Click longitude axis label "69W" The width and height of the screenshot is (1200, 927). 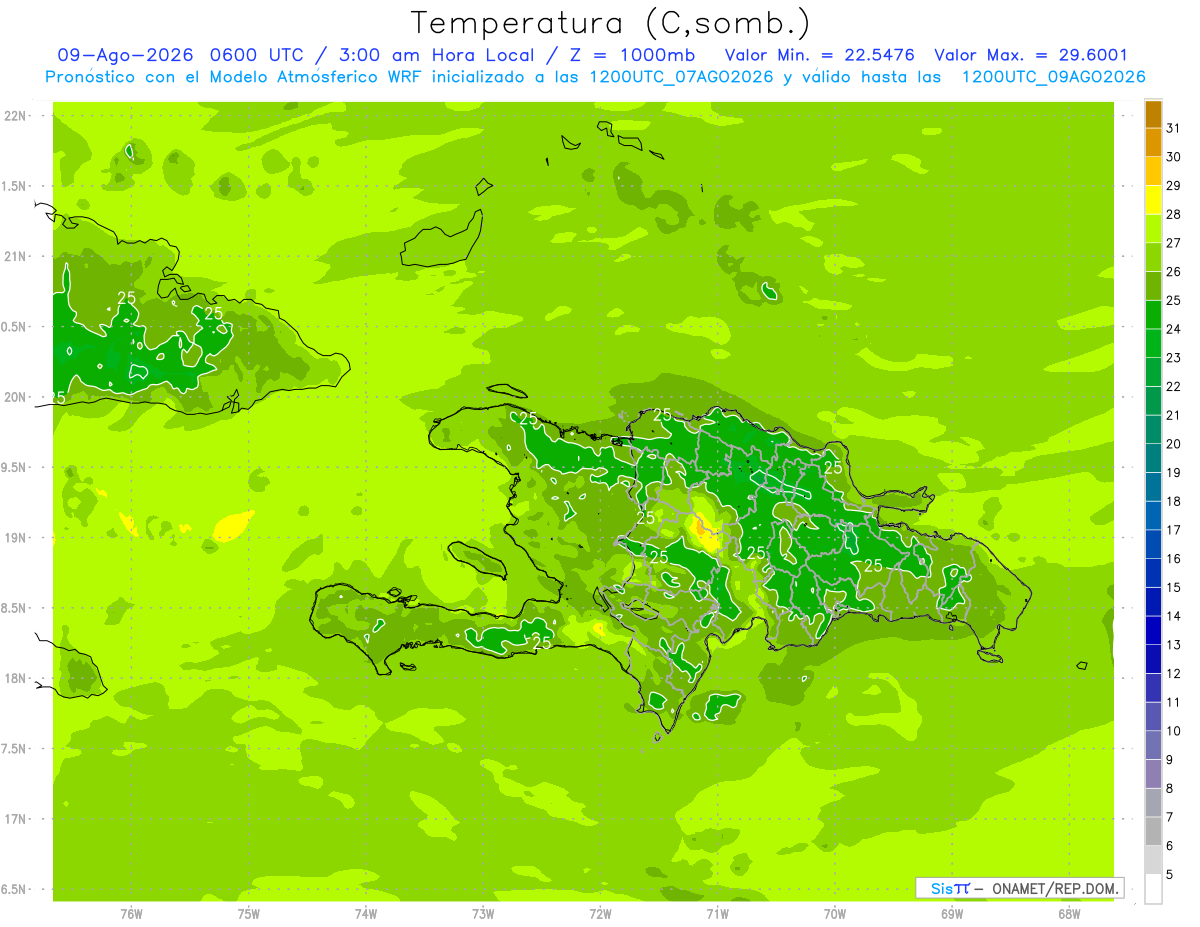click(x=952, y=913)
